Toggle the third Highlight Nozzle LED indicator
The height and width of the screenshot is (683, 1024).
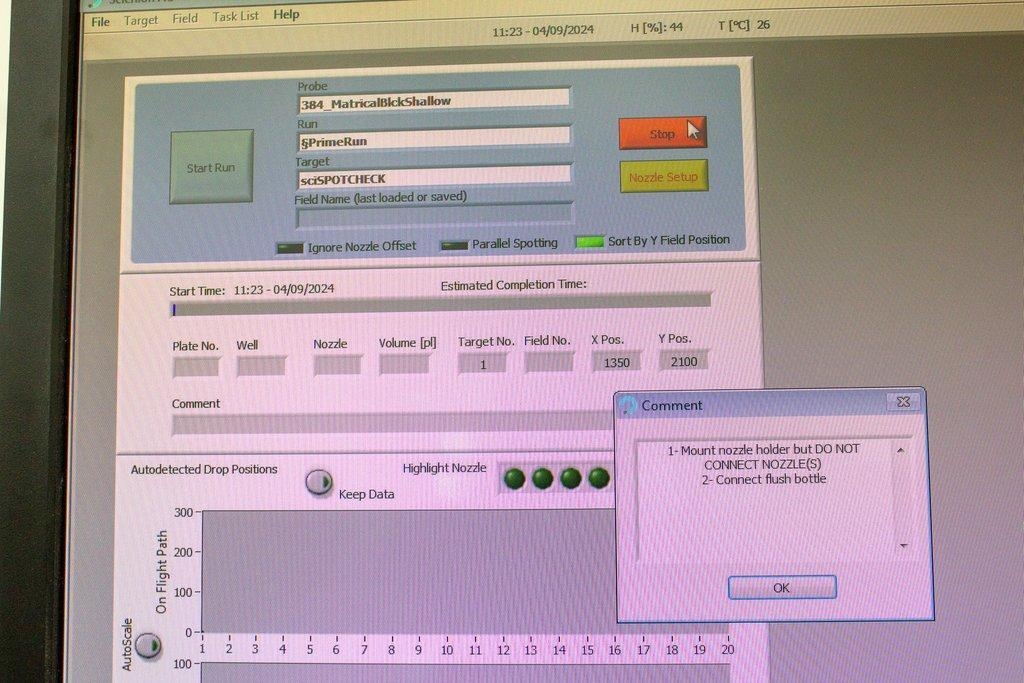(x=569, y=478)
